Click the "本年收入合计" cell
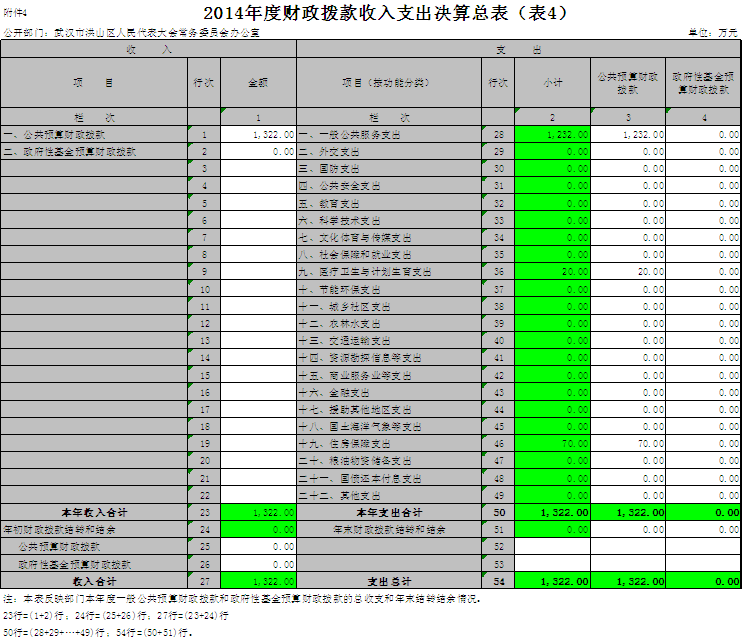 tap(94, 512)
